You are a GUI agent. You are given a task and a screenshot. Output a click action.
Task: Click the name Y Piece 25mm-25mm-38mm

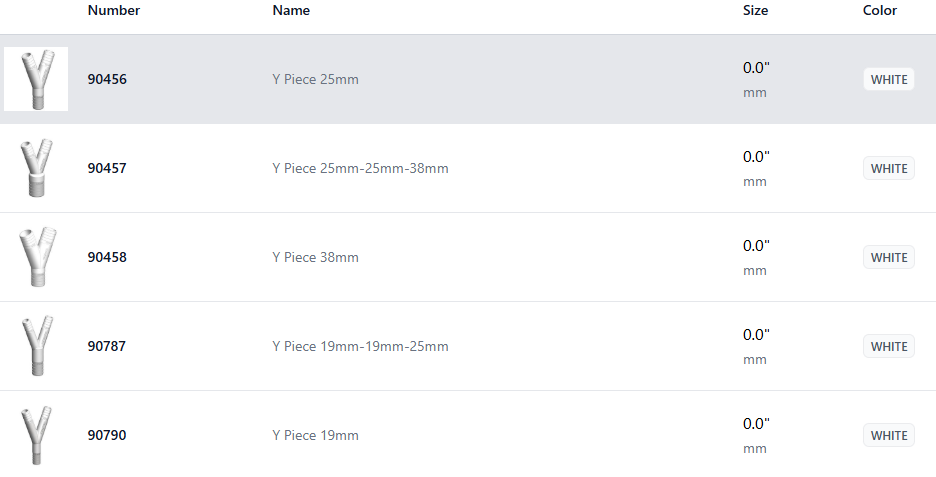coord(360,169)
